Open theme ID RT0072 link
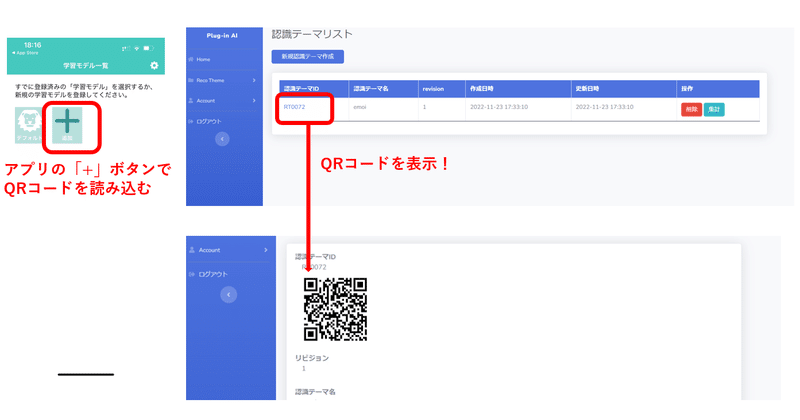This screenshot has height=420, width=800. (x=294, y=107)
